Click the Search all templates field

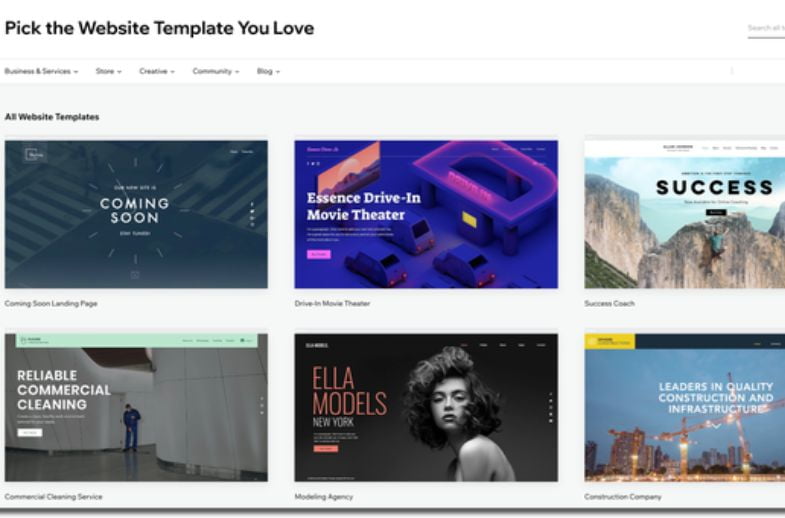766,29
